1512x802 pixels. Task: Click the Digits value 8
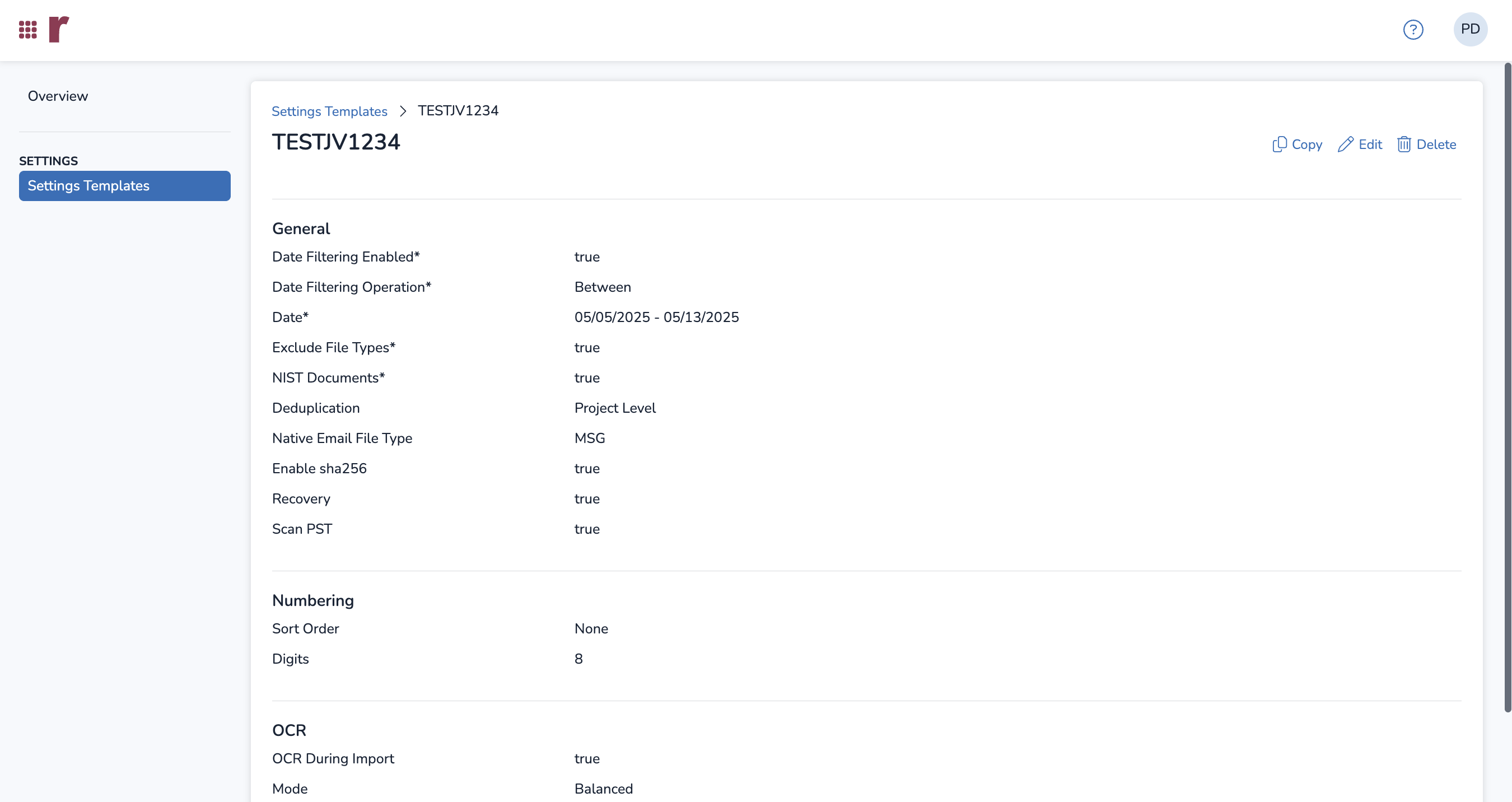pos(578,659)
